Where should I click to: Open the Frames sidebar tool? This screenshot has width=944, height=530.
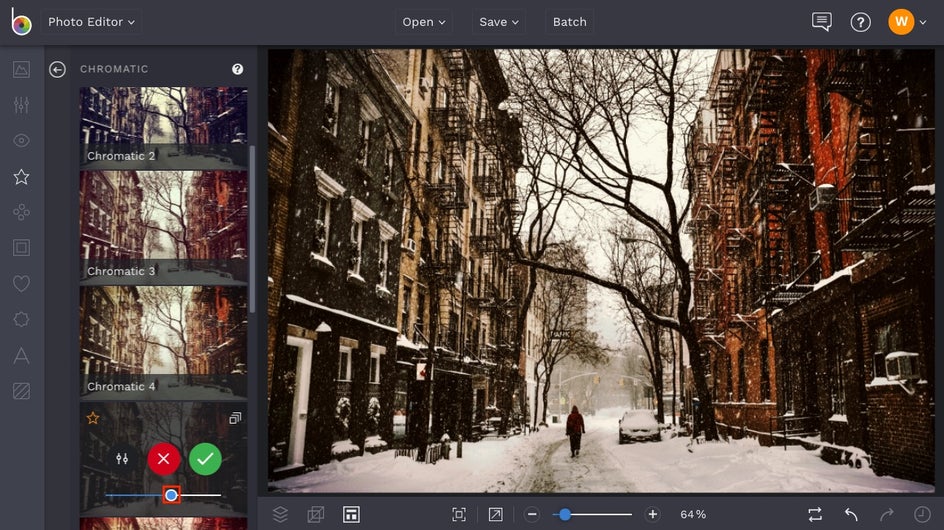tap(21, 248)
